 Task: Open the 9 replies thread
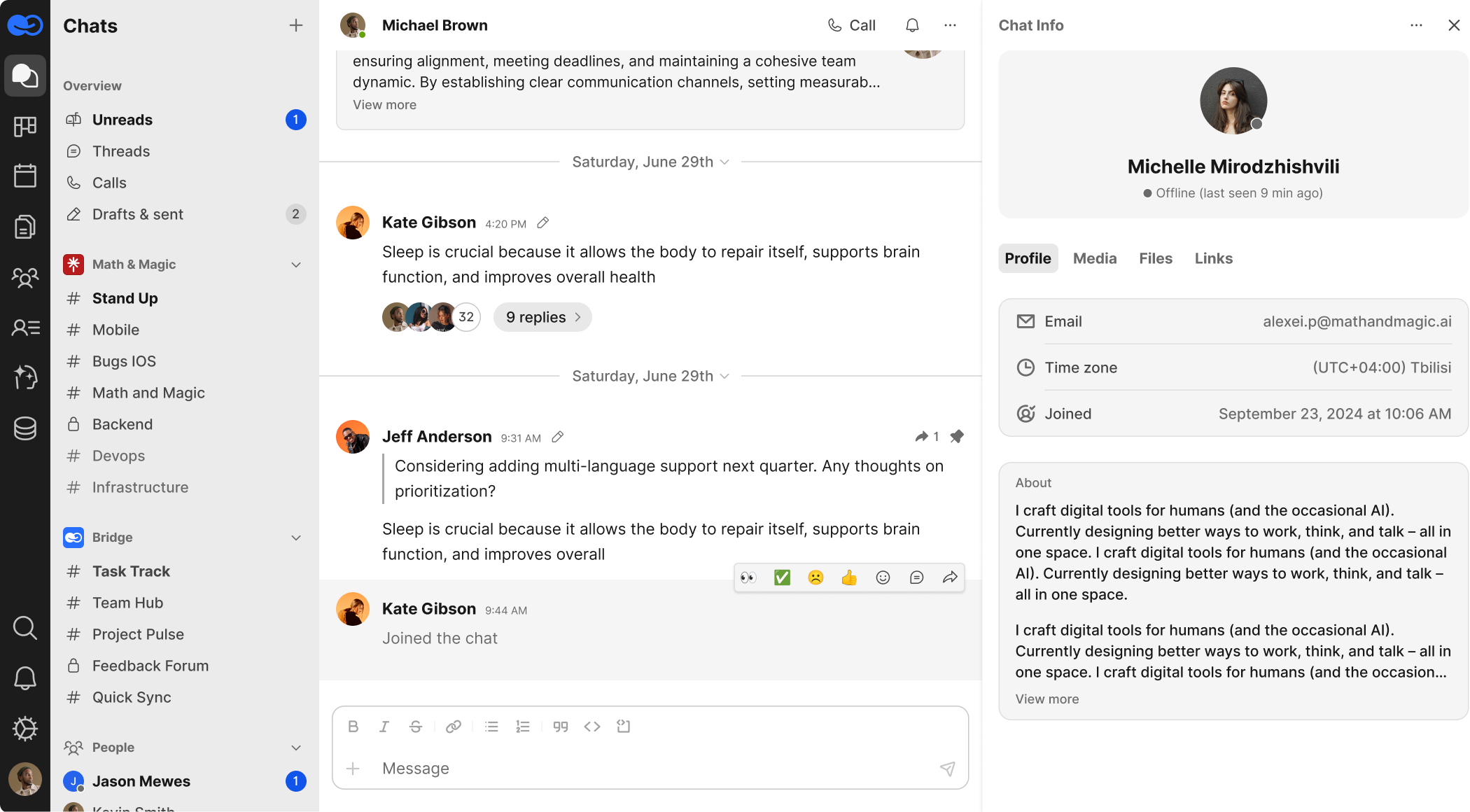tap(542, 317)
